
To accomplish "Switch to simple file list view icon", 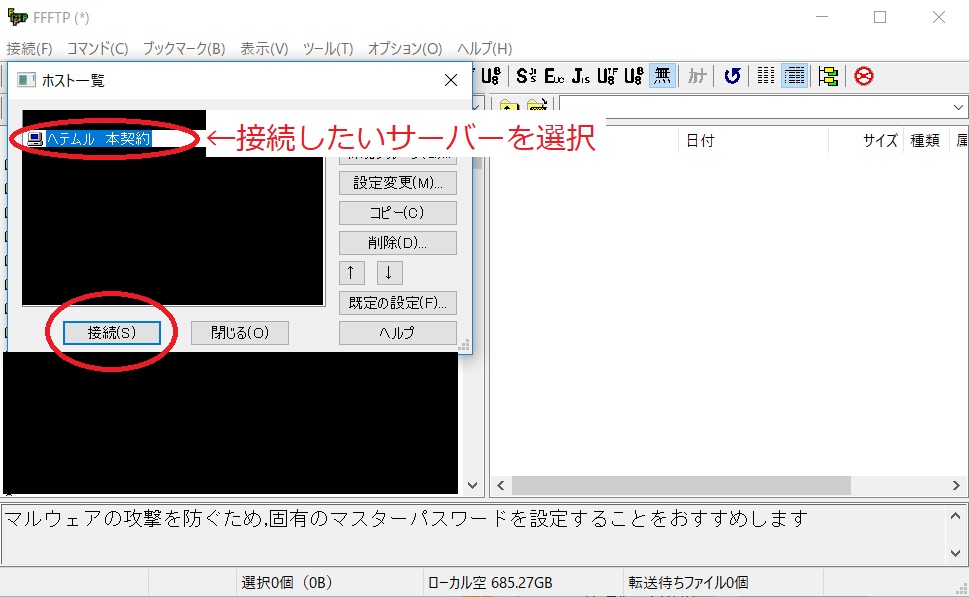I will (764, 76).
